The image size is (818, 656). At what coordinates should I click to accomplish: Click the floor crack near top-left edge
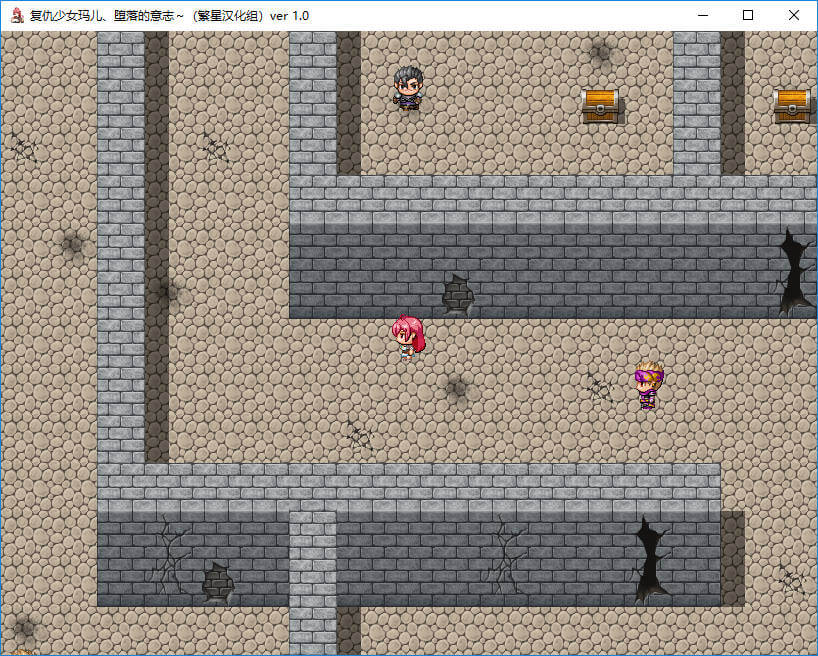[x=24, y=149]
